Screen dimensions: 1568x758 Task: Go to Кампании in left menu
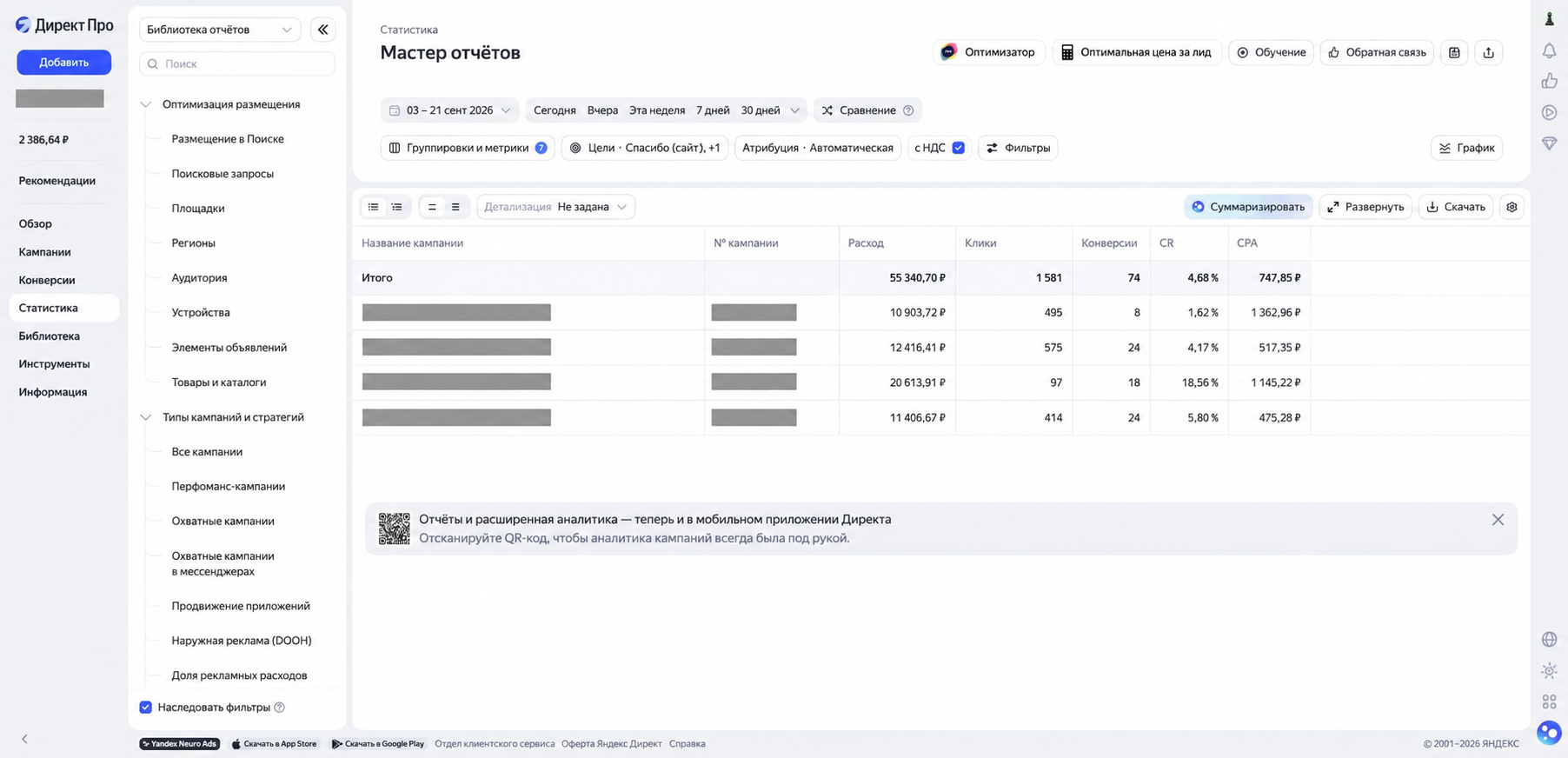click(x=45, y=252)
